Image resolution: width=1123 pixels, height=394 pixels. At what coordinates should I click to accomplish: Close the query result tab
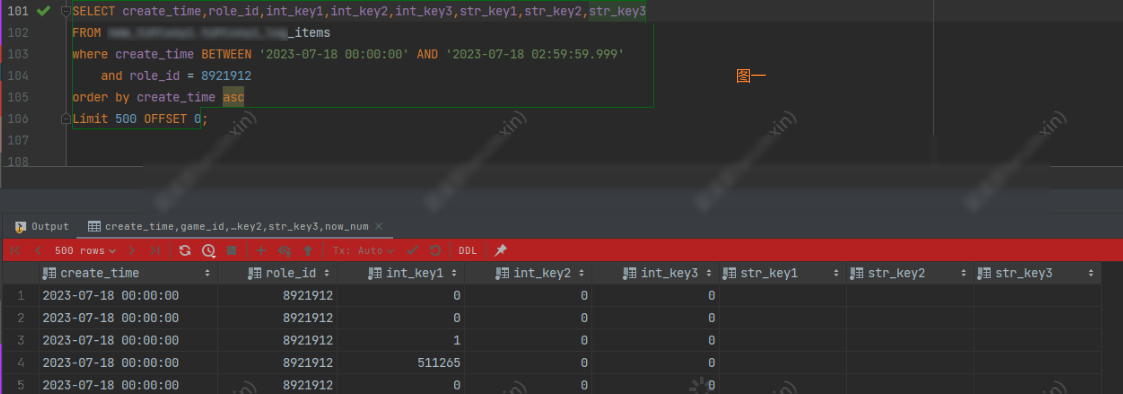379,226
